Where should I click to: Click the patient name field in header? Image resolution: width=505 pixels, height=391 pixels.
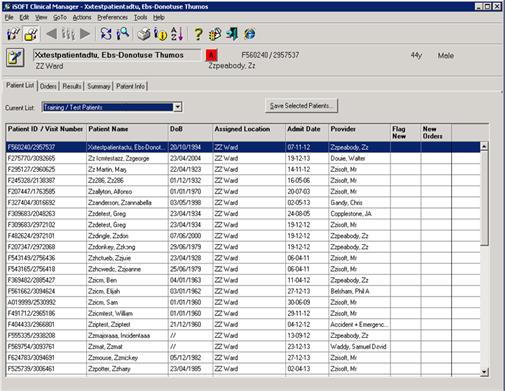click(x=117, y=55)
